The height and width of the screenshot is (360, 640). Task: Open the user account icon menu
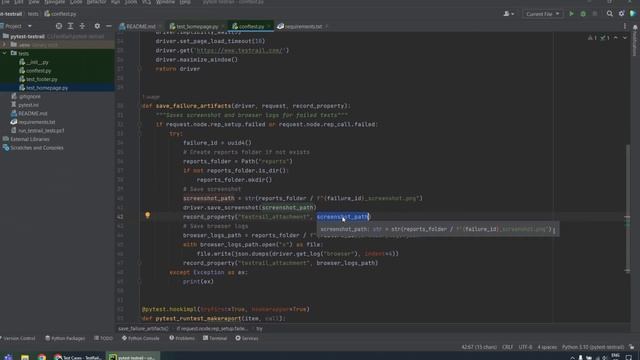tap(509, 14)
